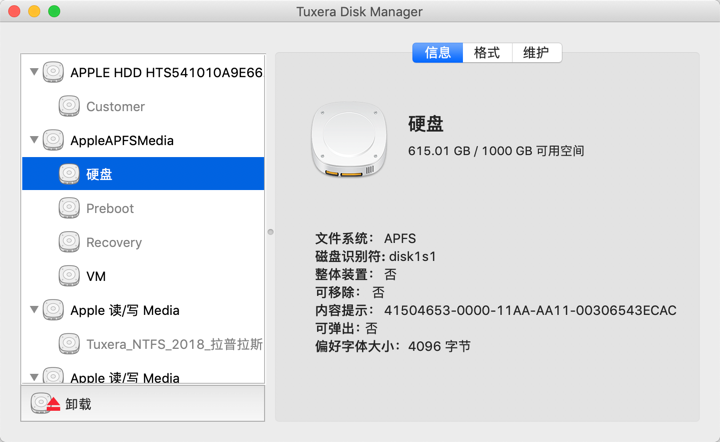Collapse the APPLE HDD HTS541010A9E66 tree
Image resolution: width=720 pixels, height=442 pixels.
coord(34,72)
